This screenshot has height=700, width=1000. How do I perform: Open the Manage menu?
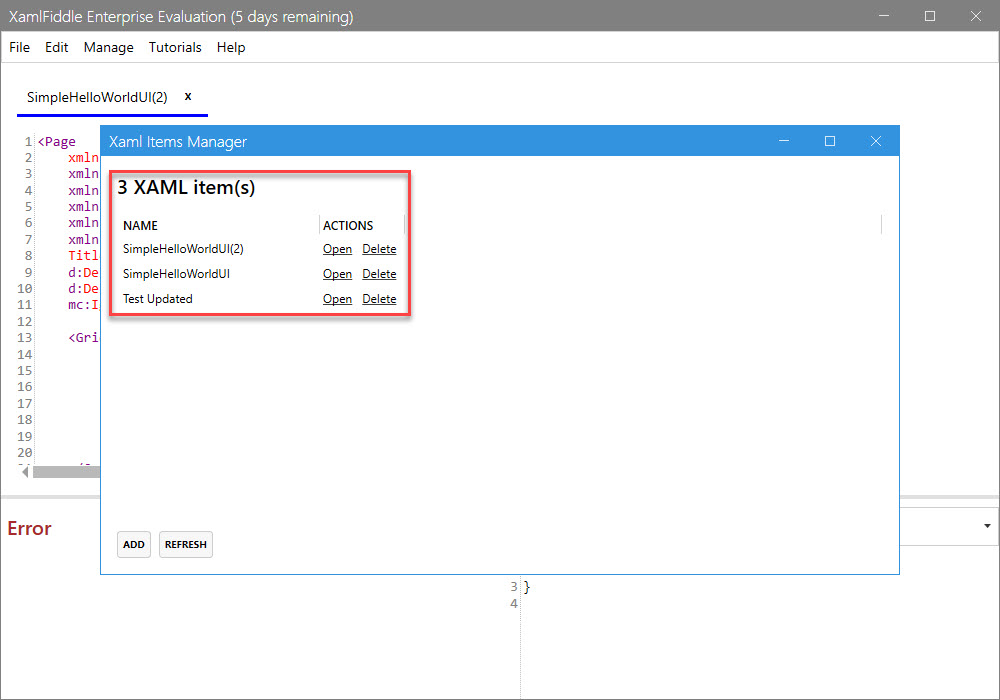pyautogui.click(x=108, y=47)
